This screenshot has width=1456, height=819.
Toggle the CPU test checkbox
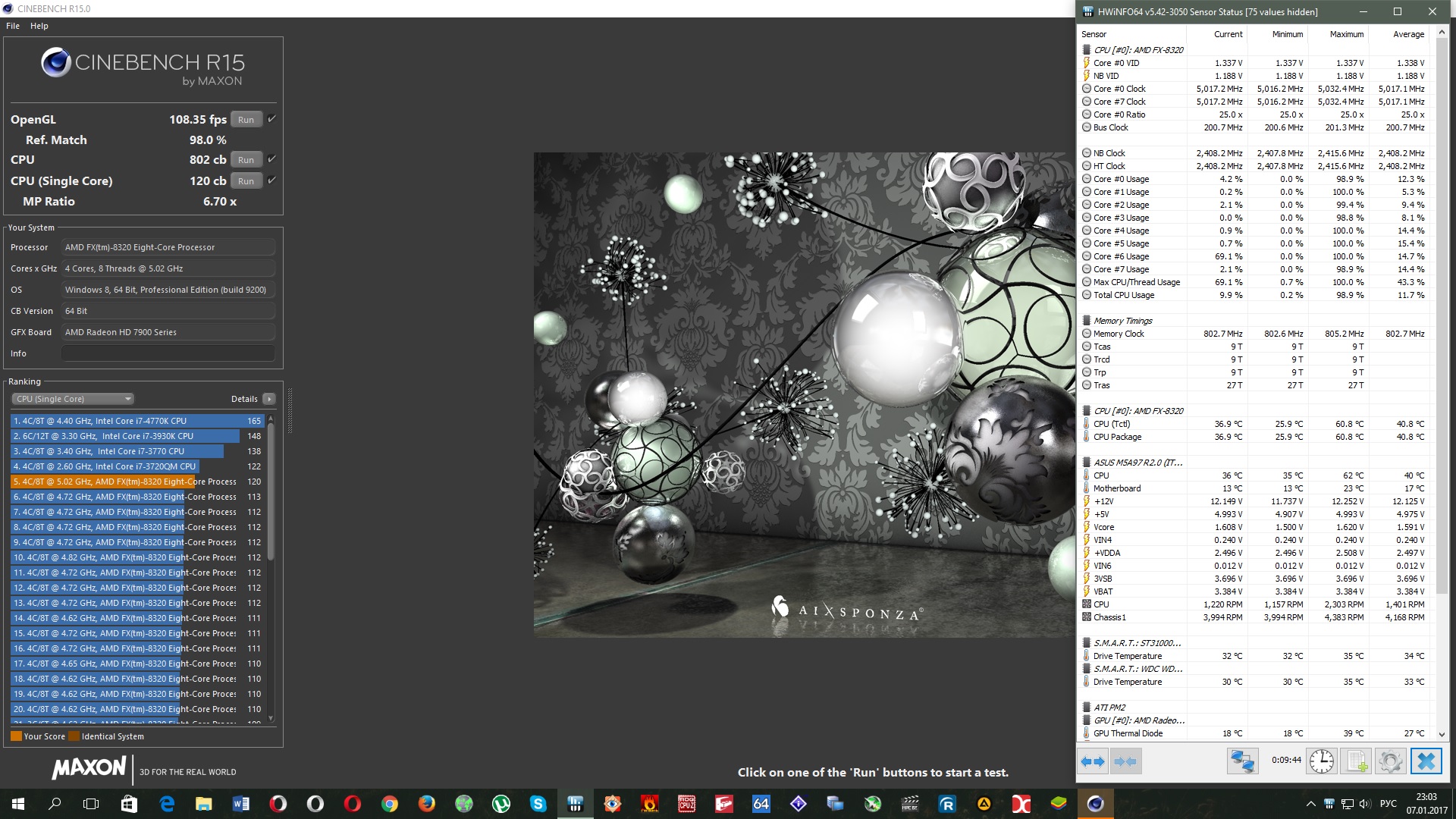tap(271, 159)
